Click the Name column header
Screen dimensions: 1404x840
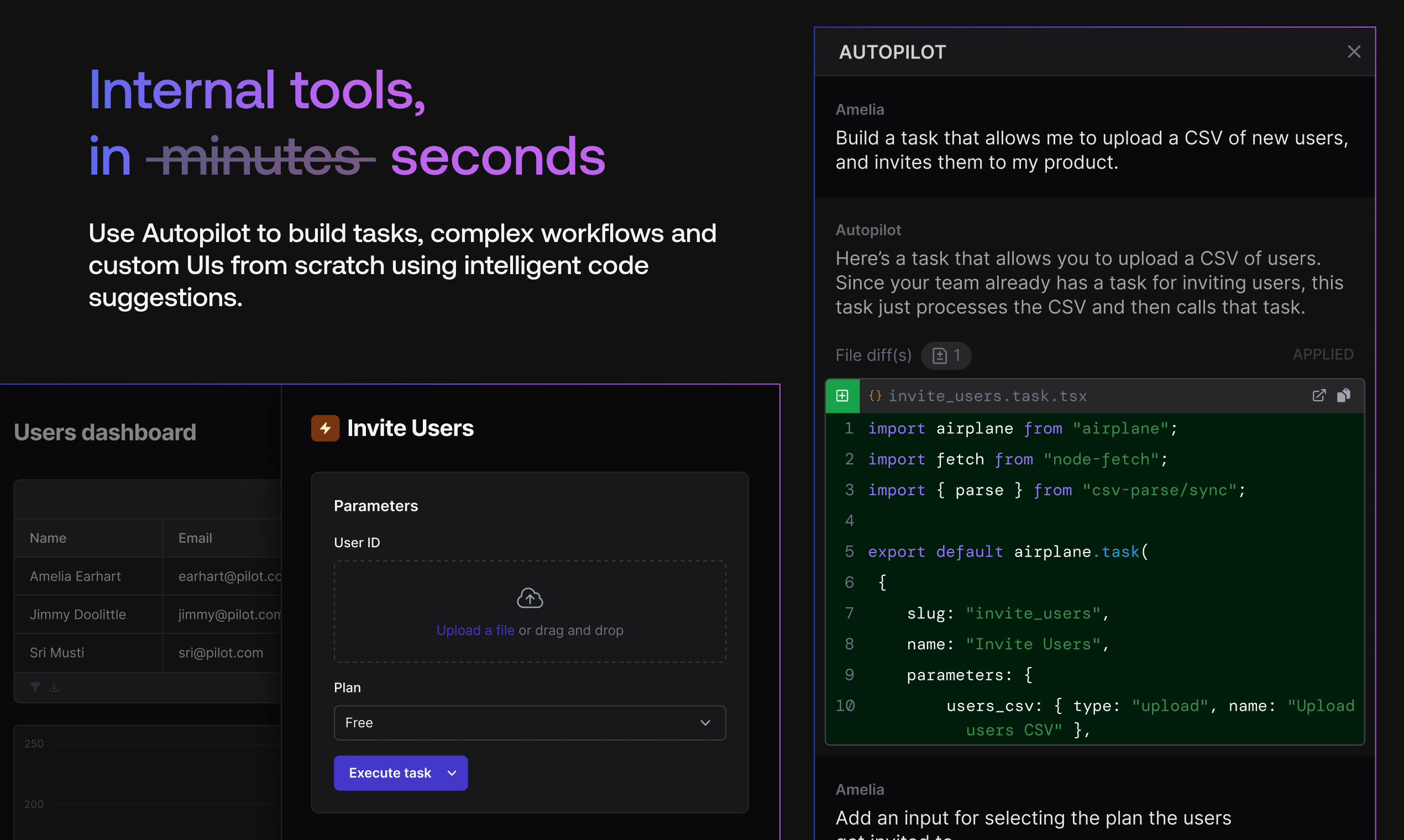[48, 538]
